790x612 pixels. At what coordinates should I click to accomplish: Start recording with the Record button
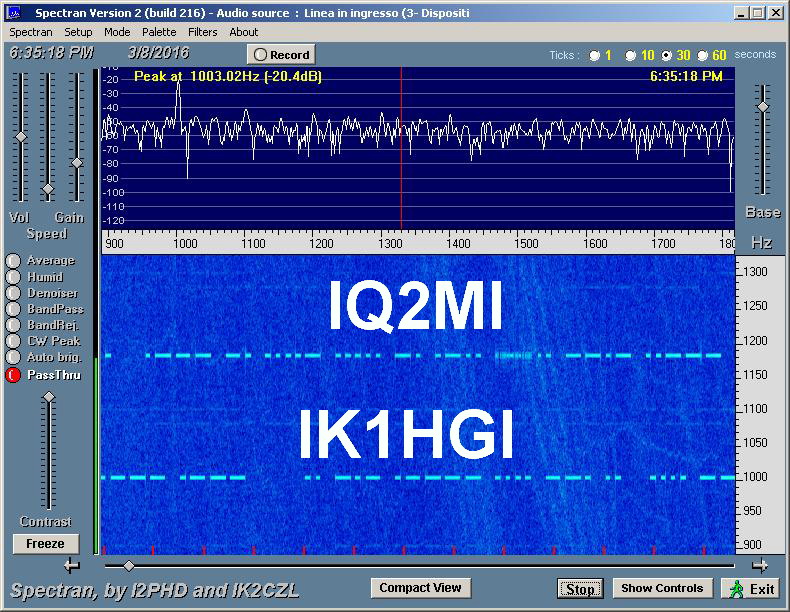click(281, 55)
